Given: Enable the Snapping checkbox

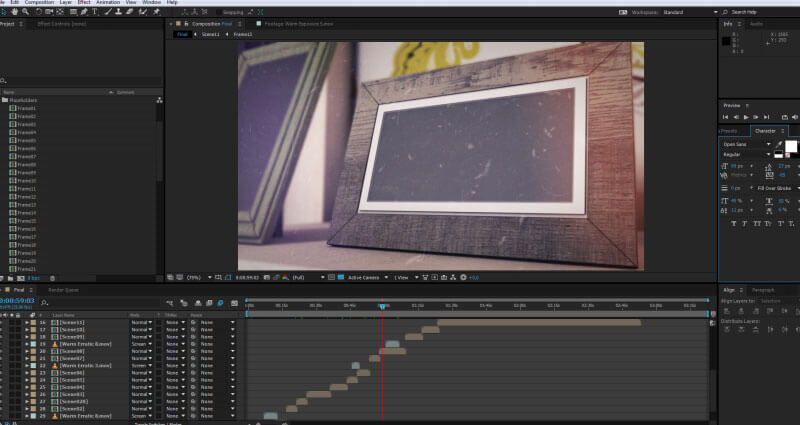Looking at the screenshot, I should (217, 12).
